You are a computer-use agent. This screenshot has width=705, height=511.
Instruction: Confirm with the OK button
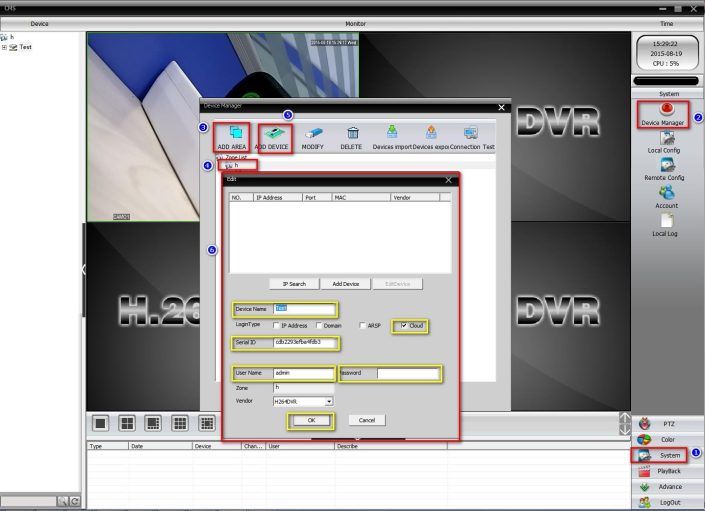pos(311,420)
